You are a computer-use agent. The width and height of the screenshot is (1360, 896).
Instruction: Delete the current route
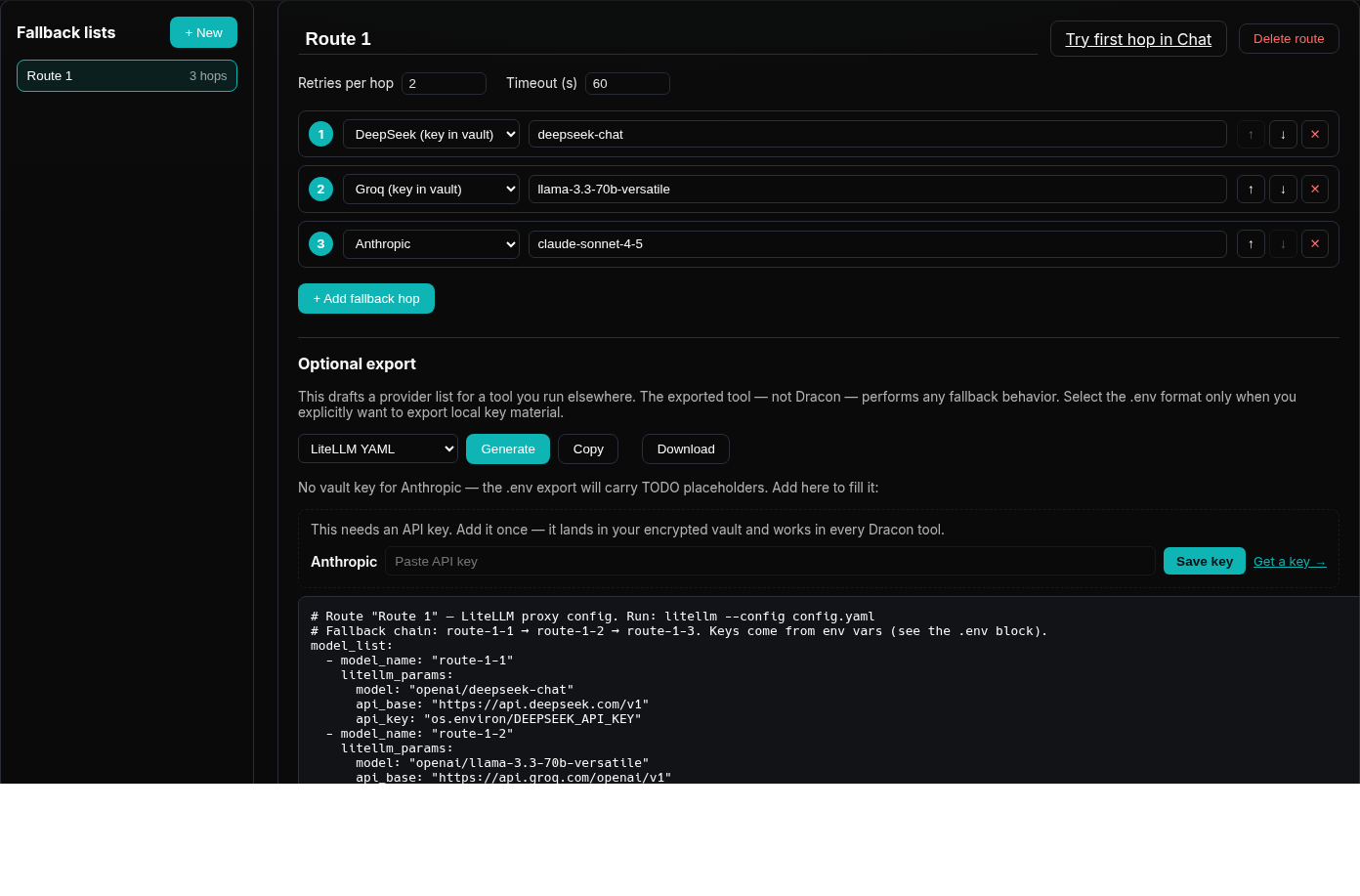pos(1289,38)
